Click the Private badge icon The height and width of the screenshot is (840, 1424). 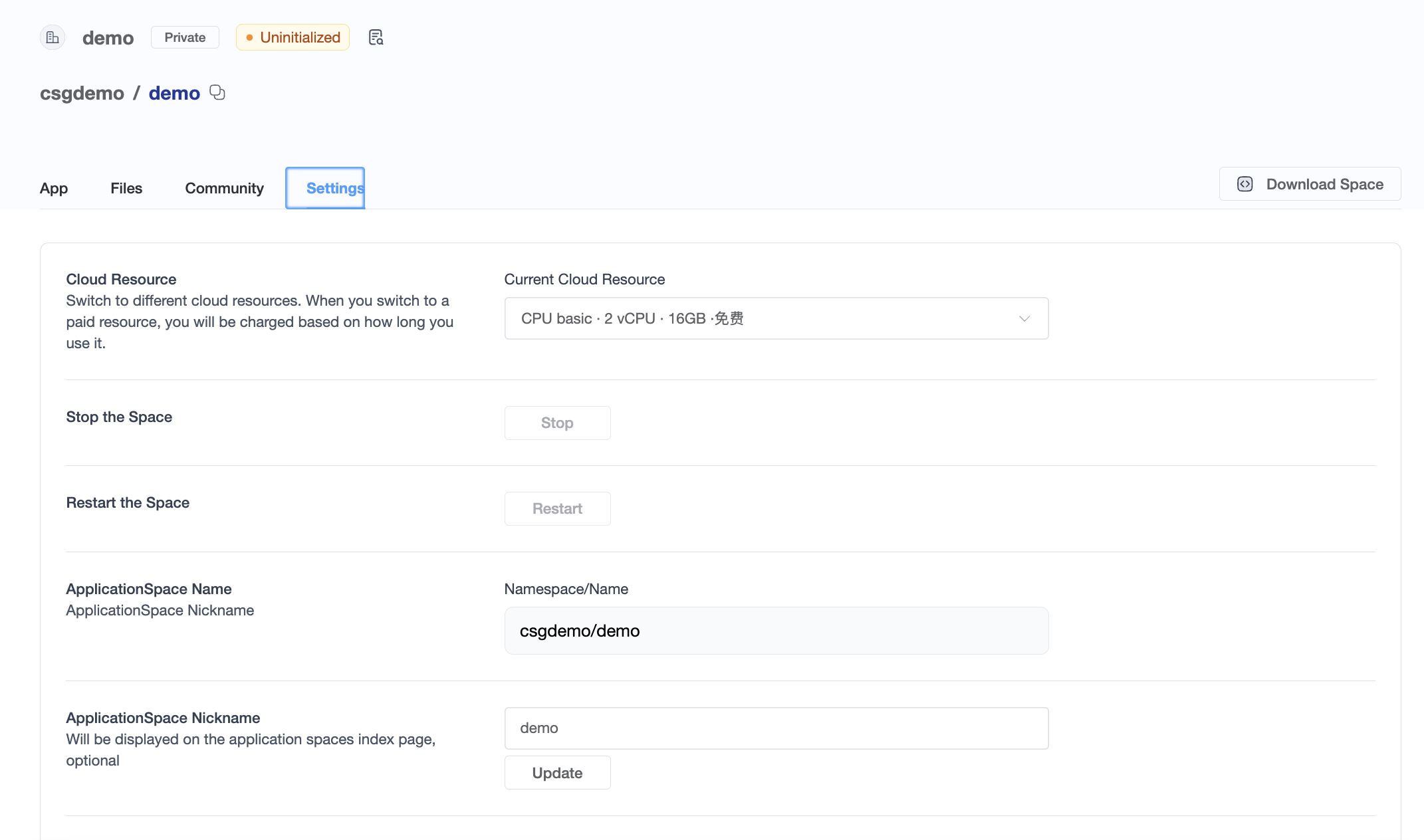[x=184, y=37]
